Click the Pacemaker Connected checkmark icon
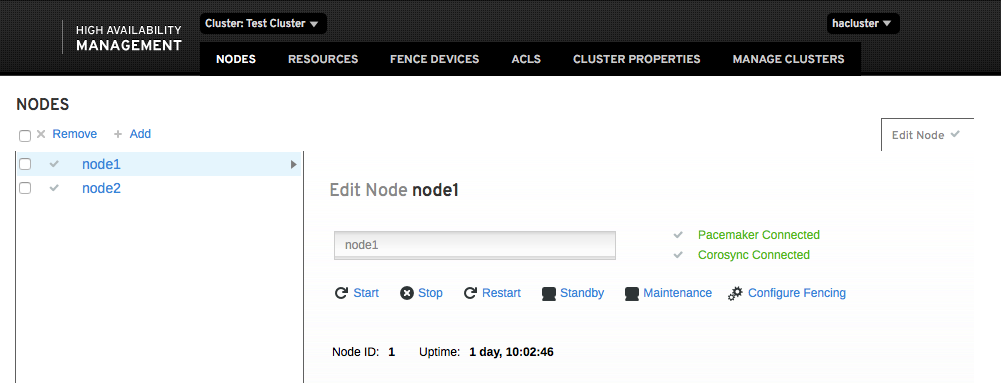The image size is (1001, 383). click(678, 235)
